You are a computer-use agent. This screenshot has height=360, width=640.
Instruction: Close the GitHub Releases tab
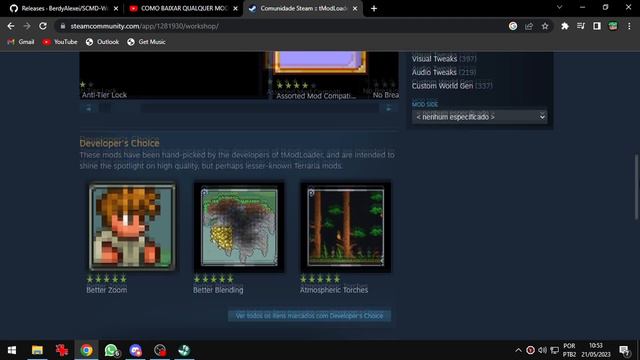116,9
